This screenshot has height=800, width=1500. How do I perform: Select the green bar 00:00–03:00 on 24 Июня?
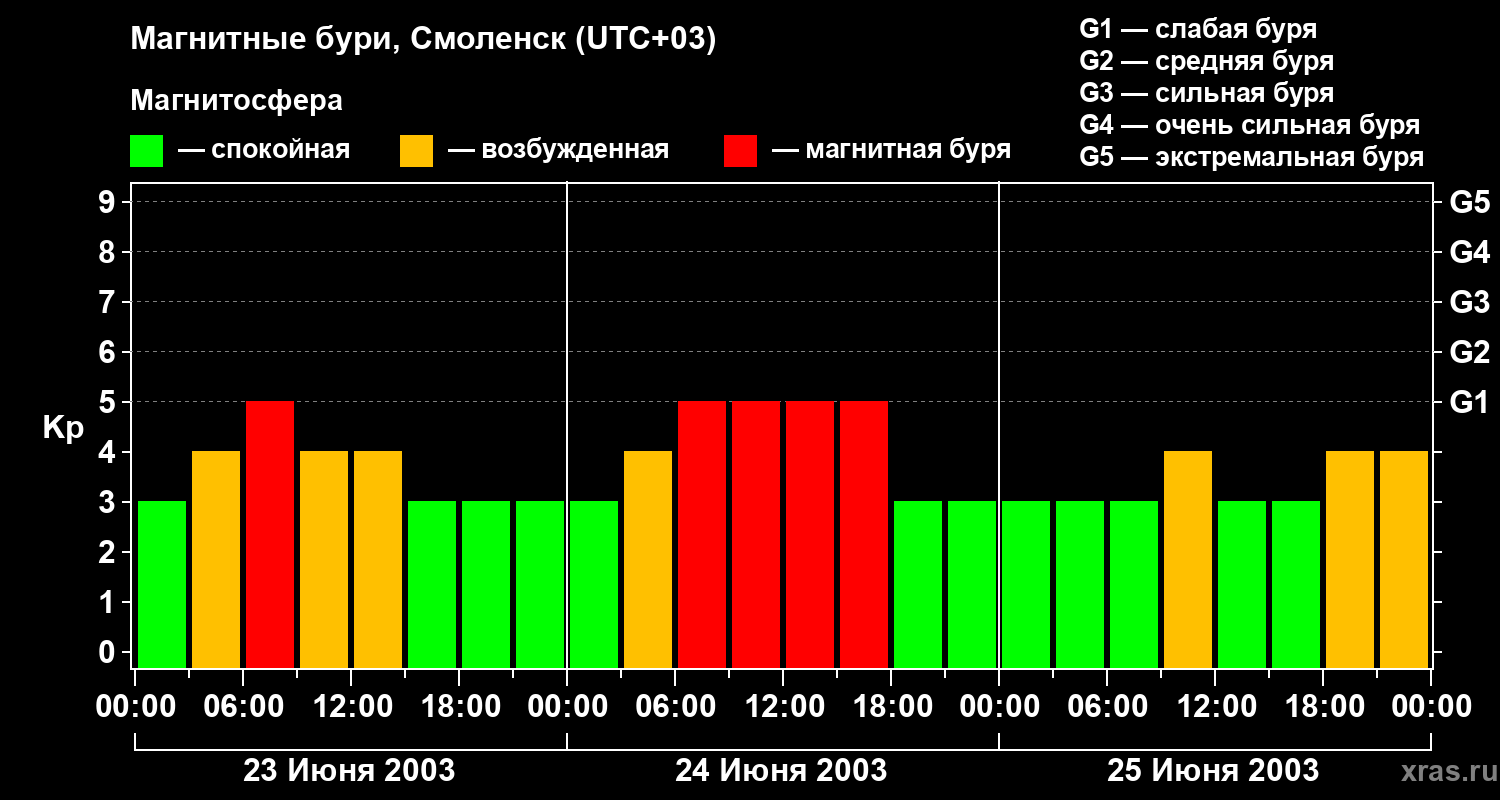[594, 584]
